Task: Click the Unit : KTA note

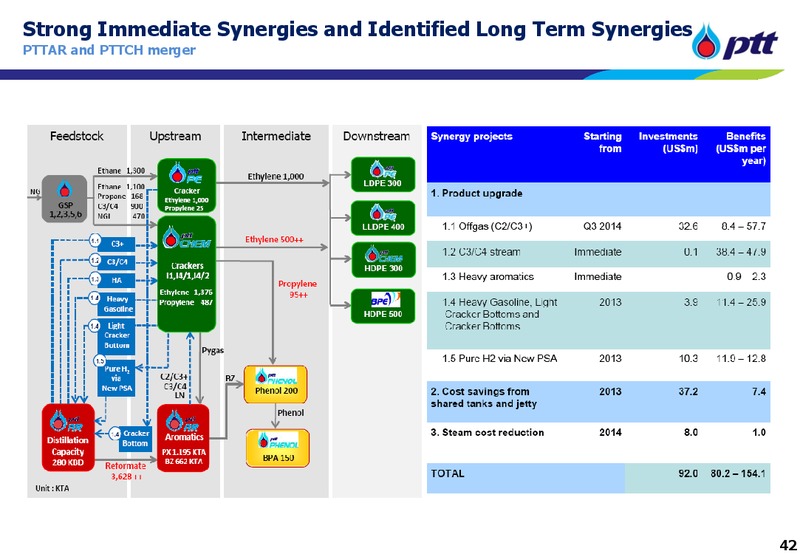Action: click(52, 488)
